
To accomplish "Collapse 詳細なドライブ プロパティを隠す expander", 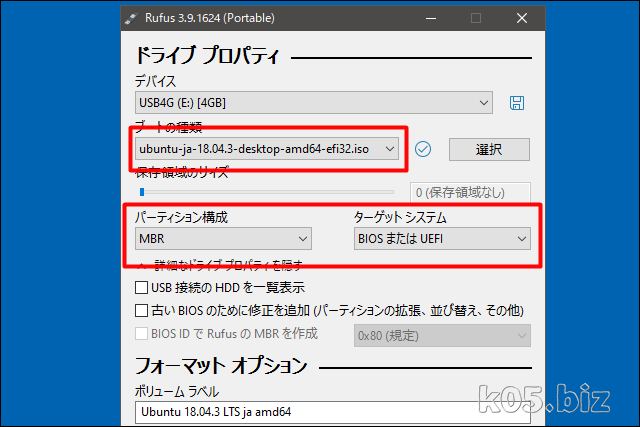I will pyautogui.click(x=220, y=266).
